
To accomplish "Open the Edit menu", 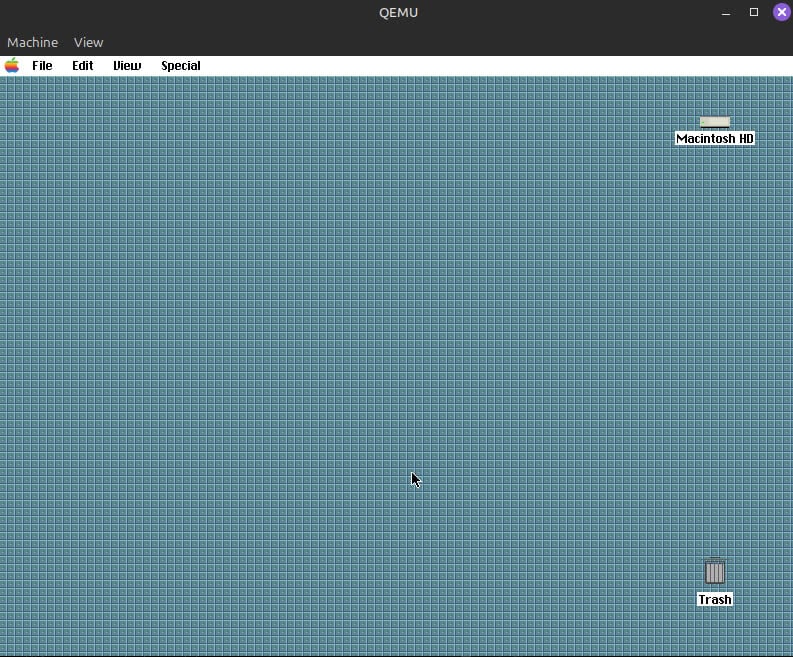I will [x=82, y=66].
